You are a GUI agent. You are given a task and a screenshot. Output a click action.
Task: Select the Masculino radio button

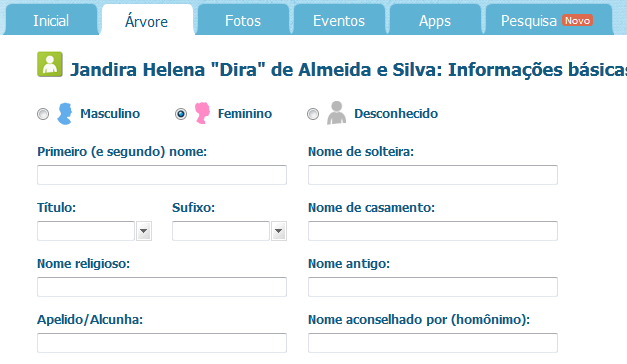[43, 114]
